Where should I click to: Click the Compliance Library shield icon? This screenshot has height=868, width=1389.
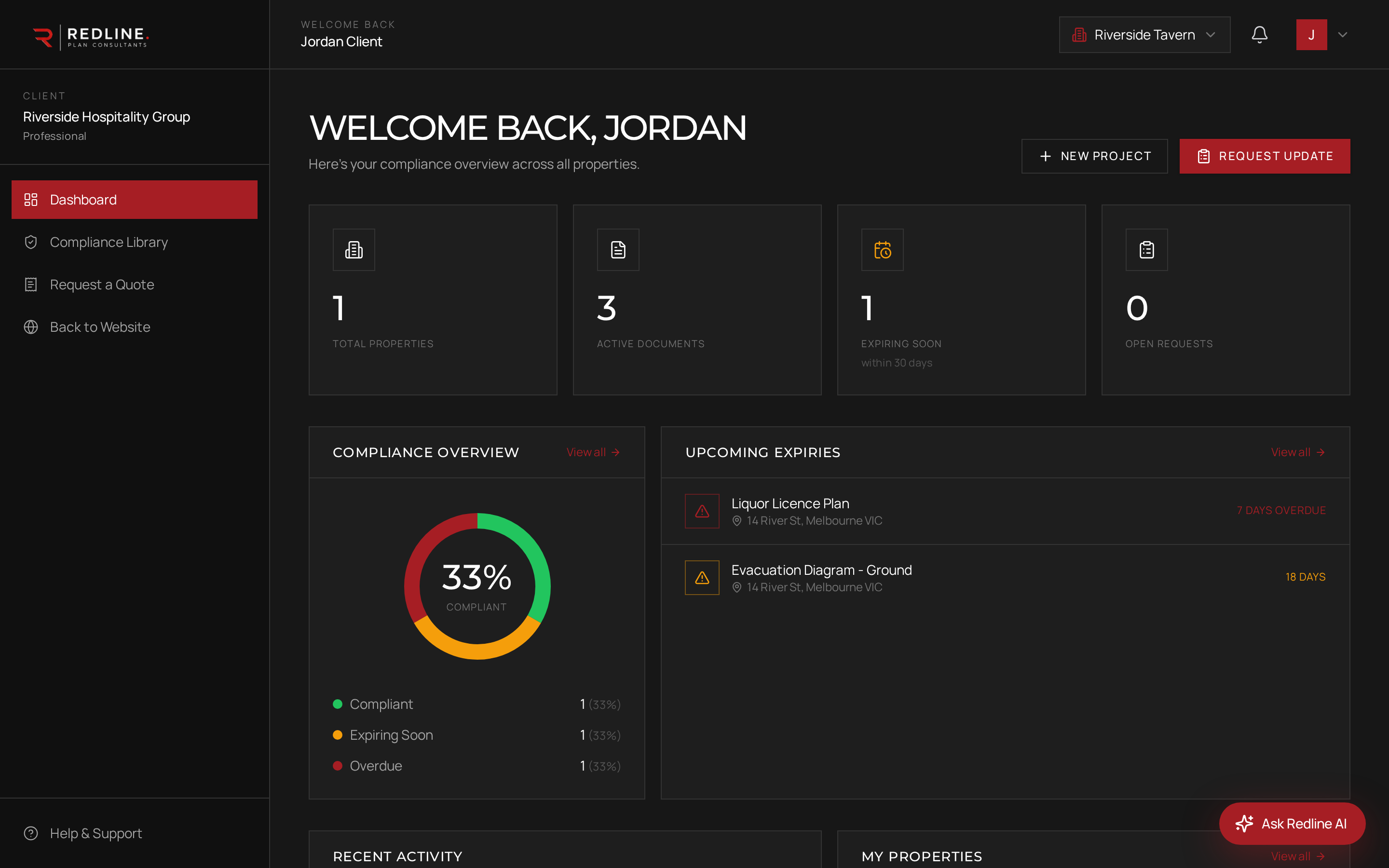coord(31,242)
